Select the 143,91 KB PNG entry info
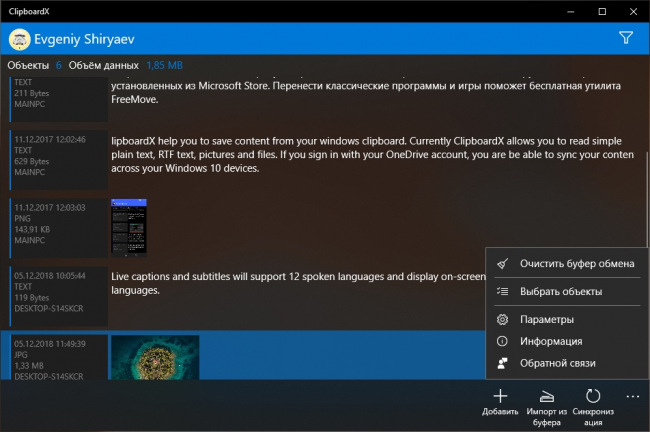 pos(59,228)
